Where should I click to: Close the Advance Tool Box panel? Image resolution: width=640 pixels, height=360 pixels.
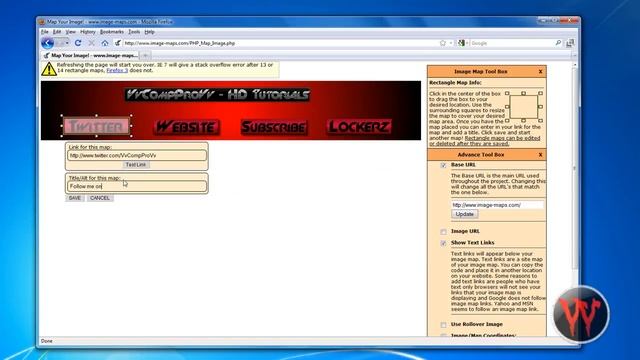coord(540,155)
